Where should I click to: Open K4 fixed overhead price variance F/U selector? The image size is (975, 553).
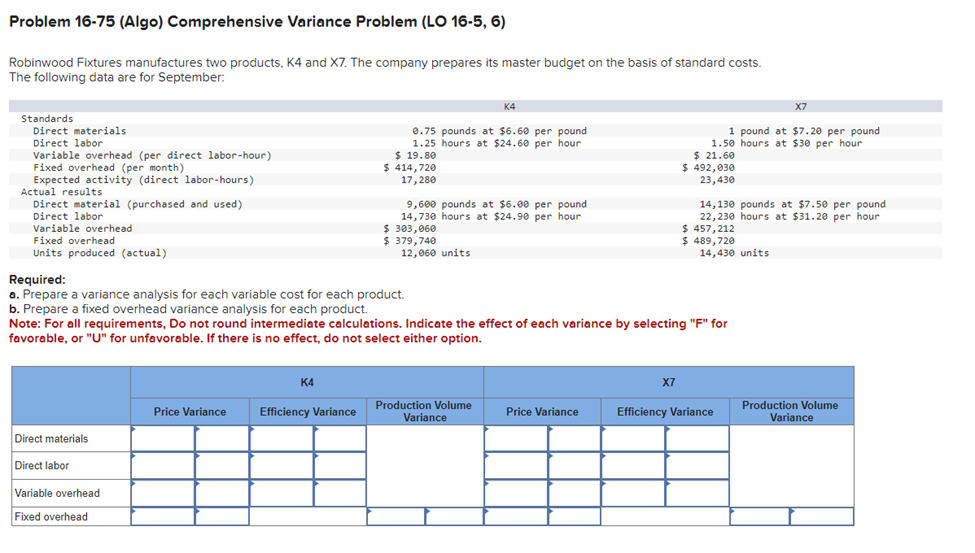tap(222, 516)
